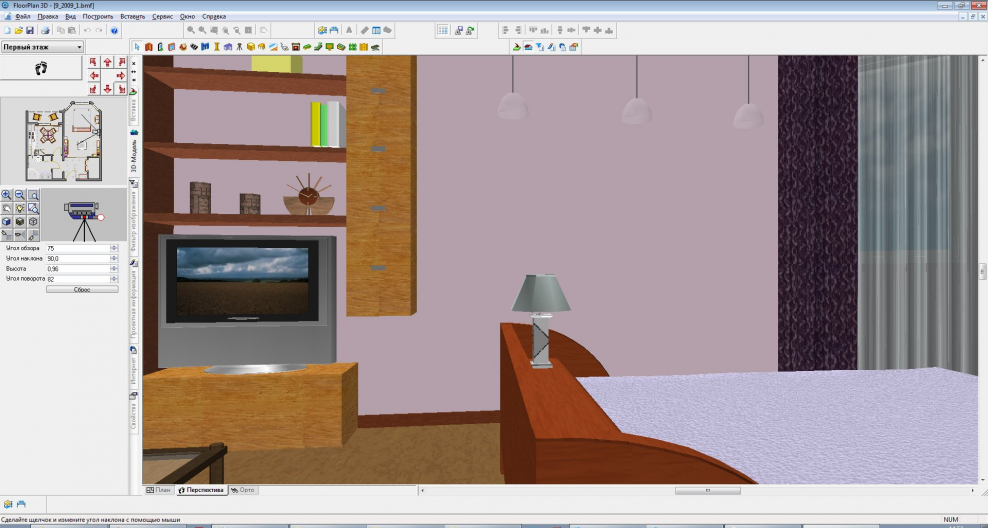Move camera forward with the up arrow

tap(107, 62)
